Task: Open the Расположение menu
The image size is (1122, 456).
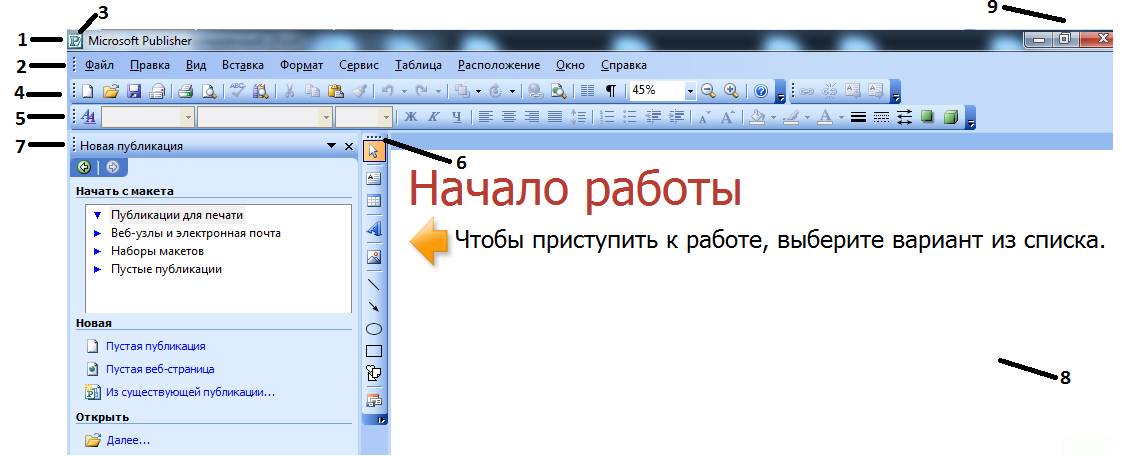Action: click(x=499, y=65)
